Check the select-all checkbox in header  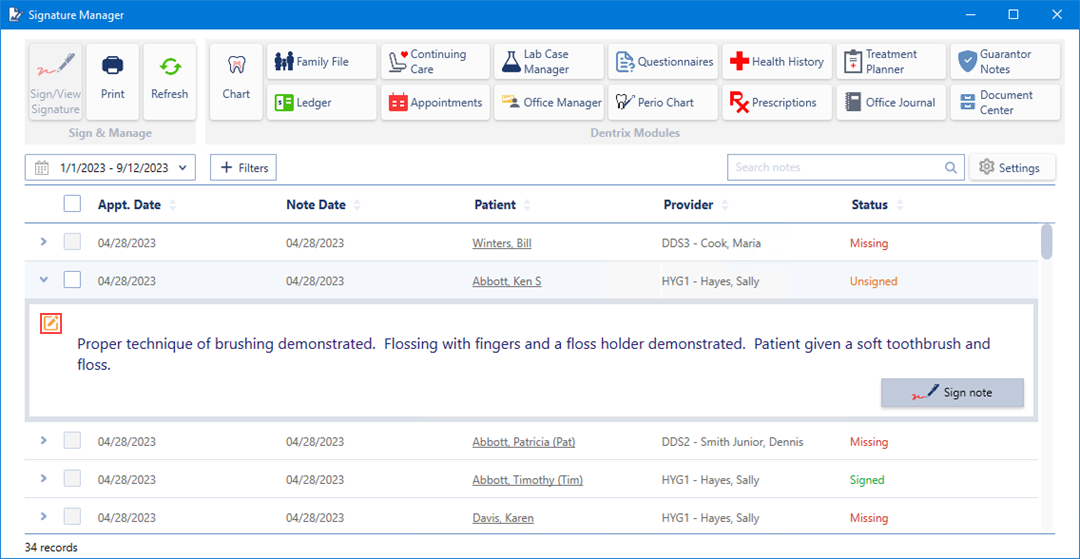point(72,204)
